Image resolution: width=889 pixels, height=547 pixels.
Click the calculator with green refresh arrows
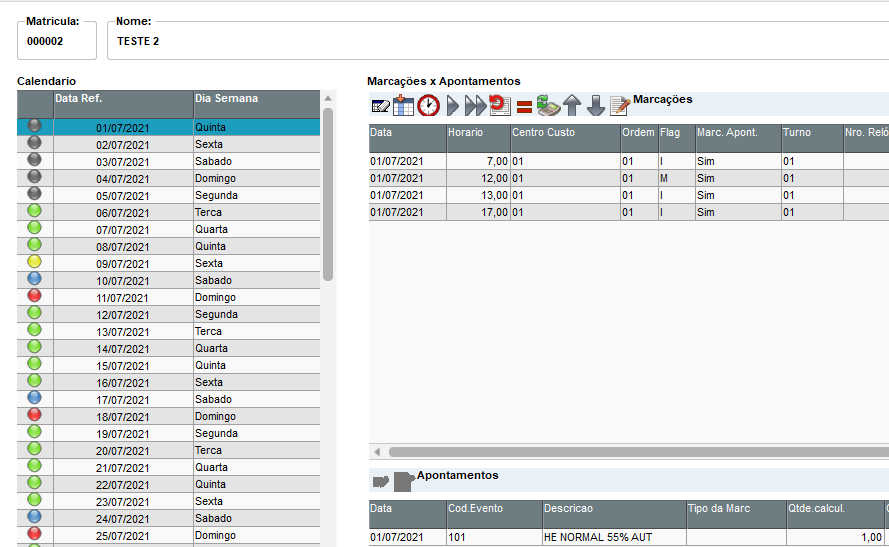tap(548, 105)
